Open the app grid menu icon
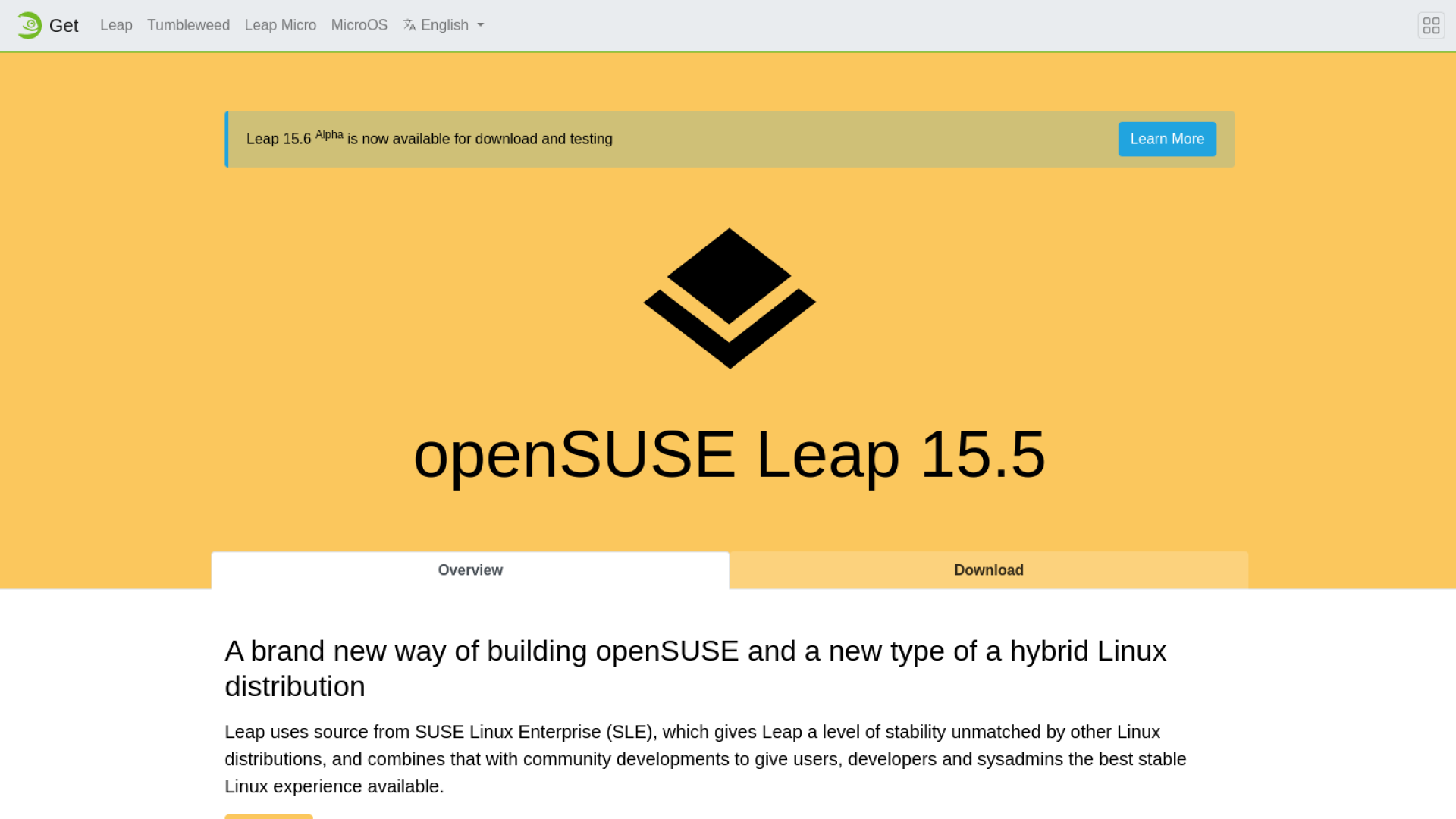 (1431, 25)
